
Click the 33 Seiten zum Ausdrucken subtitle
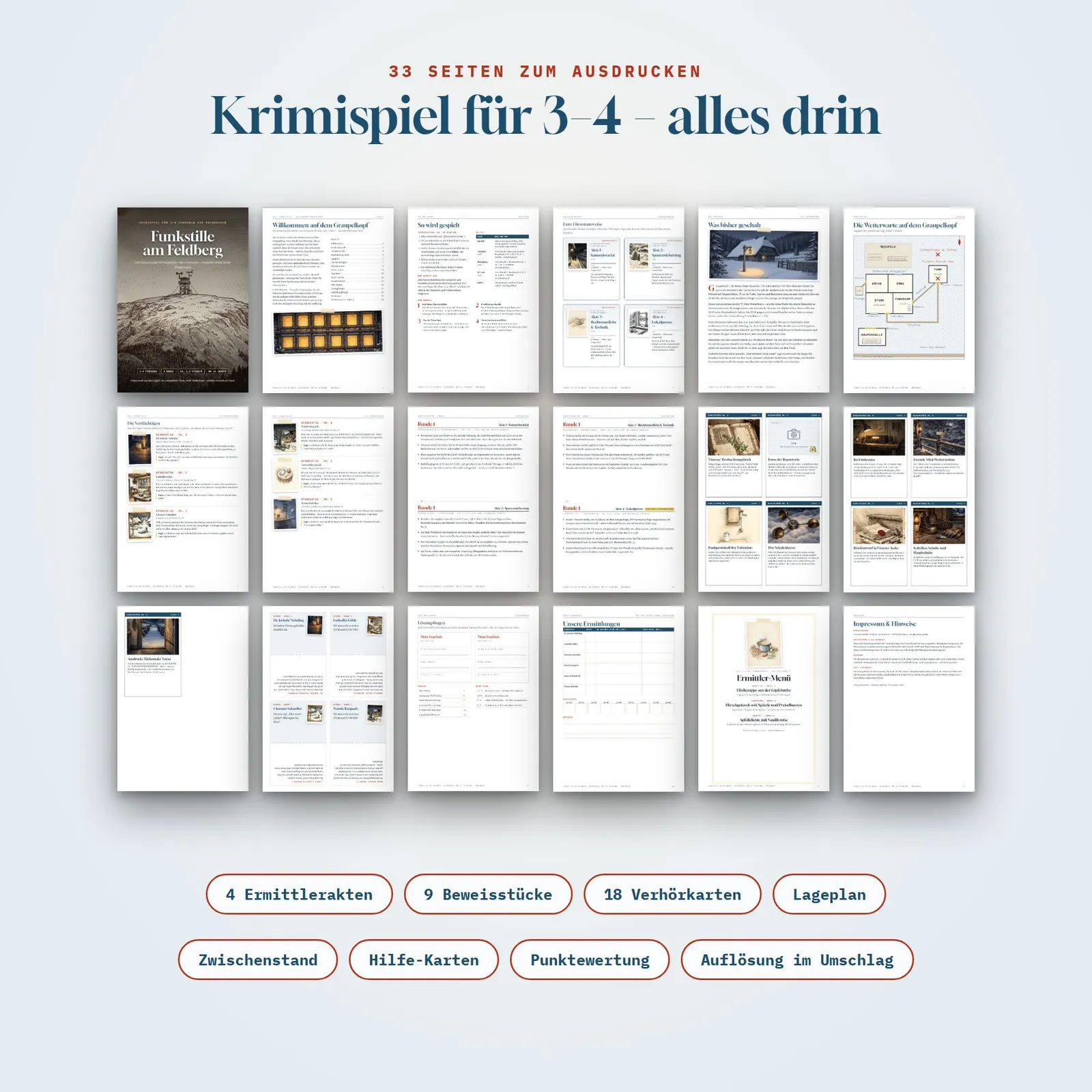click(x=545, y=72)
